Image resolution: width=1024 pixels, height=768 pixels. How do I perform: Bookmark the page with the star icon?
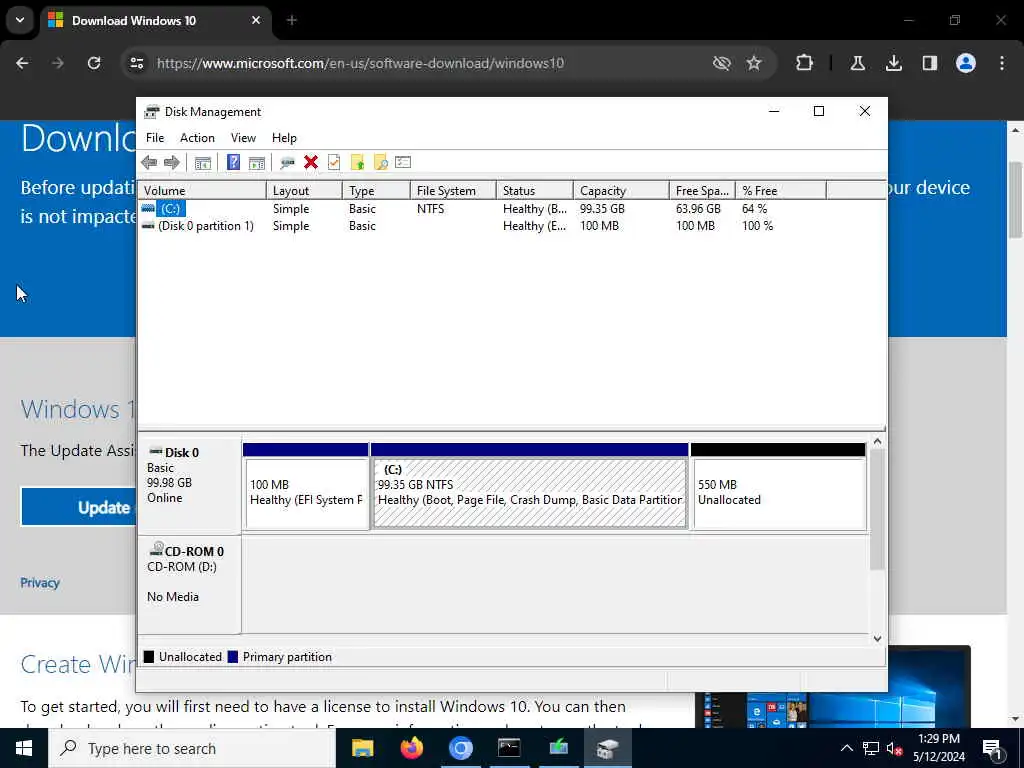pos(754,63)
